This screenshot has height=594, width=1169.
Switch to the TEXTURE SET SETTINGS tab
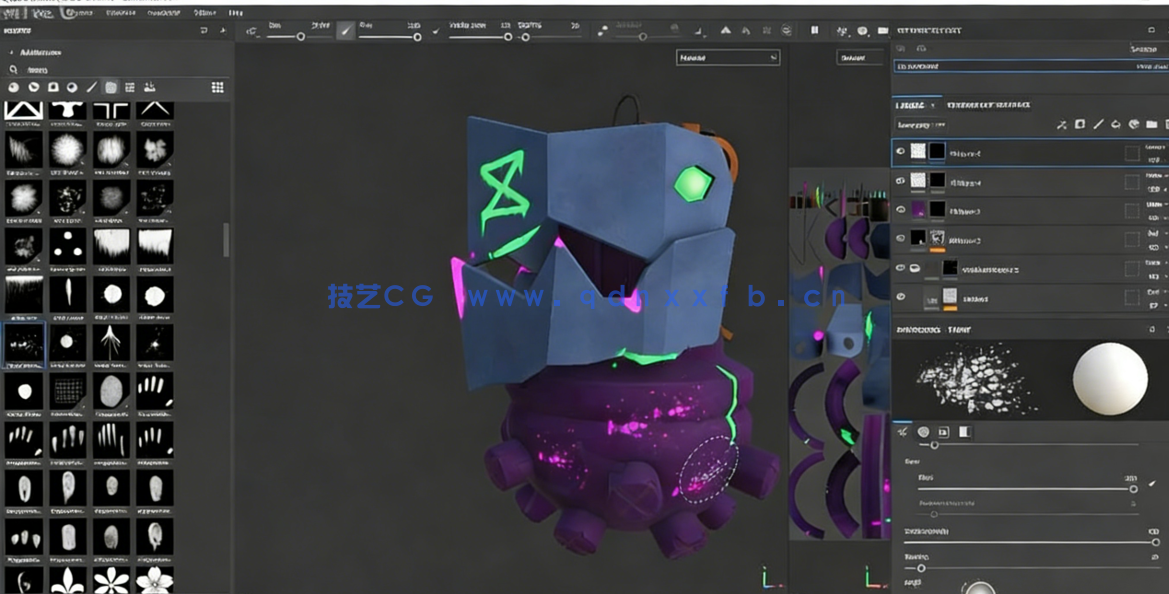988,104
